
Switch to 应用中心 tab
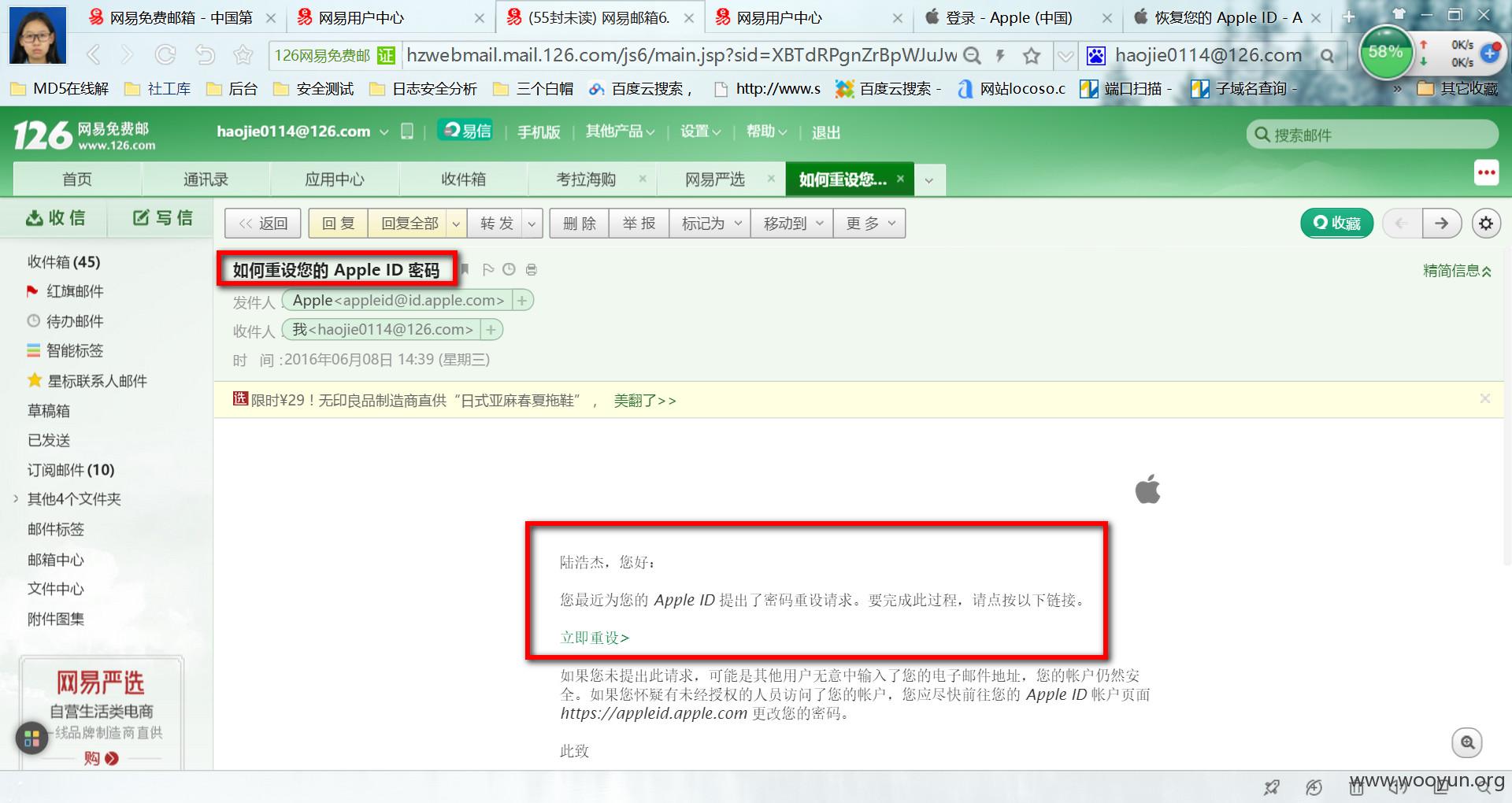point(334,179)
